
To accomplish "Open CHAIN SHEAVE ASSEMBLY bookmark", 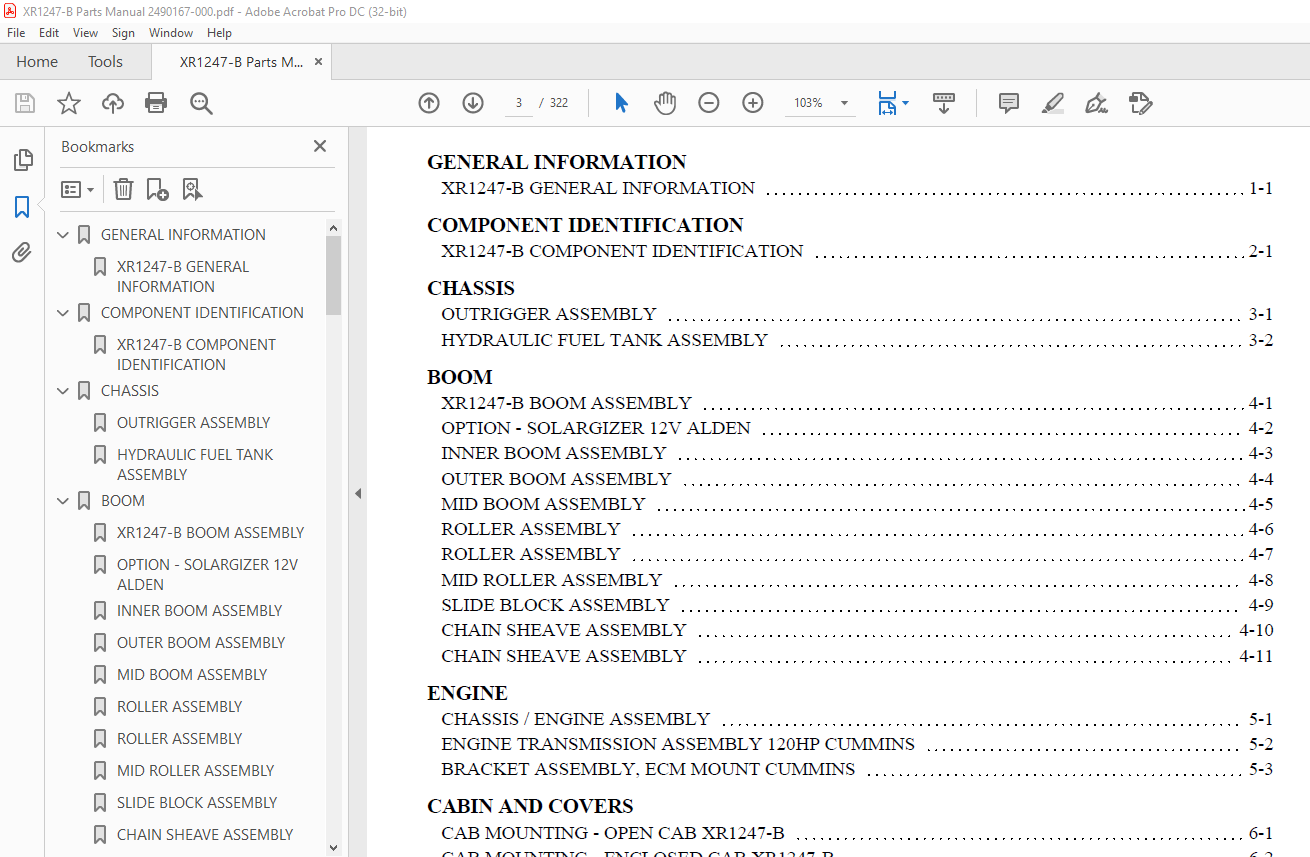I will [x=205, y=835].
